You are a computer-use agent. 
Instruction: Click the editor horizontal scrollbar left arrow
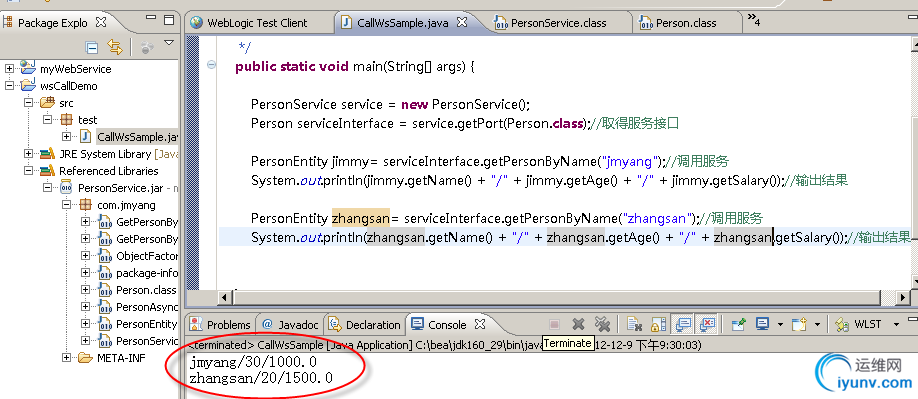[225, 298]
